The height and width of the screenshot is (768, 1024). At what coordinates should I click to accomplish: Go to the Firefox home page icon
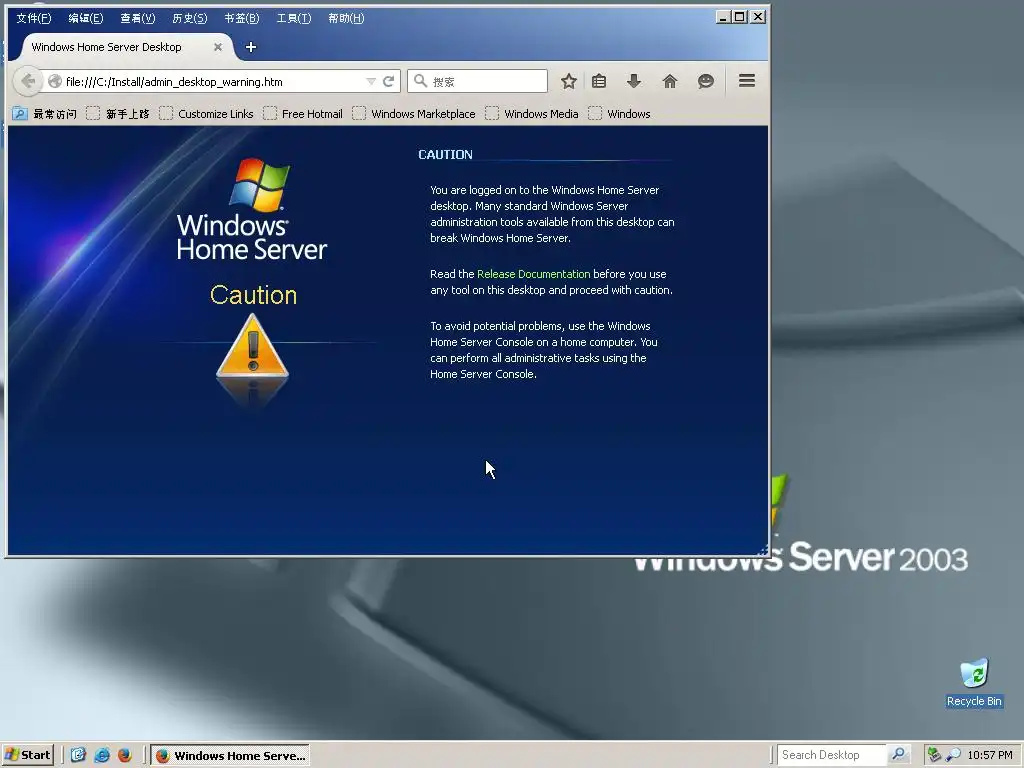(x=670, y=81)
